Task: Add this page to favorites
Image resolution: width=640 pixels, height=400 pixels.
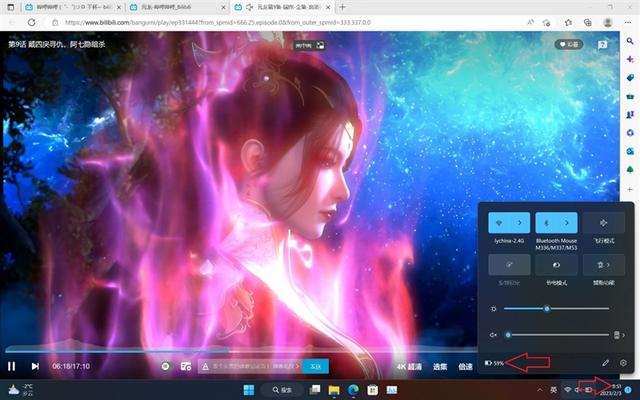Action: tap(547, 23)
